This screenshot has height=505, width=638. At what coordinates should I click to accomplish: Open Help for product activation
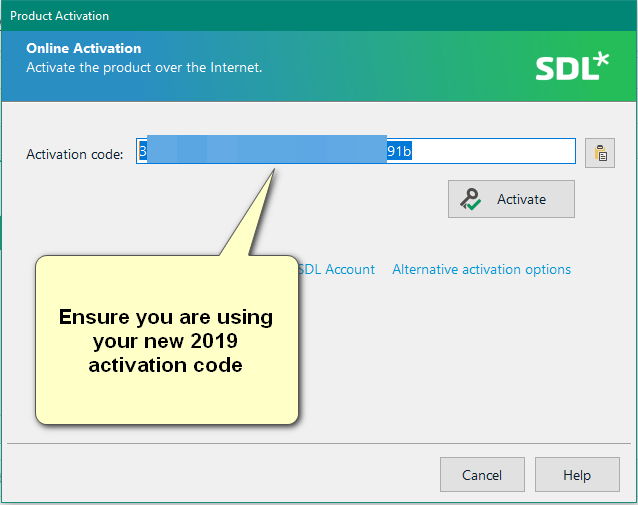pos(577,474)
